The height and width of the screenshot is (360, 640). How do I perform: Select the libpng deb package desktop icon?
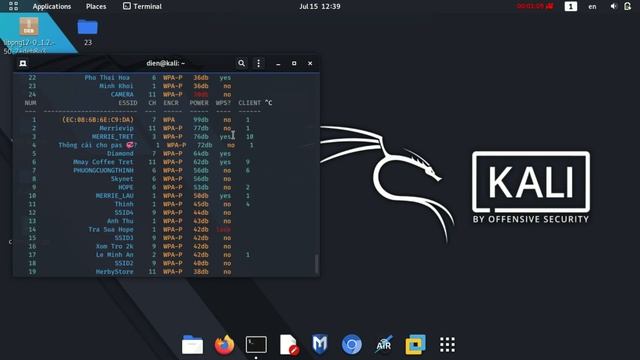tap(29, 35)
